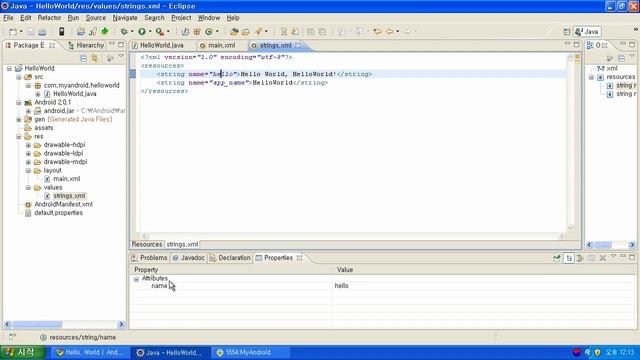The height and width of the screenshot is (360, 640).
Task: Switch to the Resources editor page tab
Action: coord(147,244)
